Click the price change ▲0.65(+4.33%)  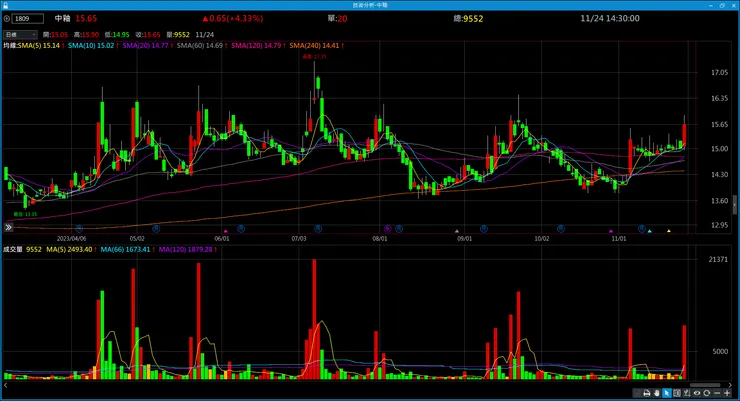pos(233,18)
